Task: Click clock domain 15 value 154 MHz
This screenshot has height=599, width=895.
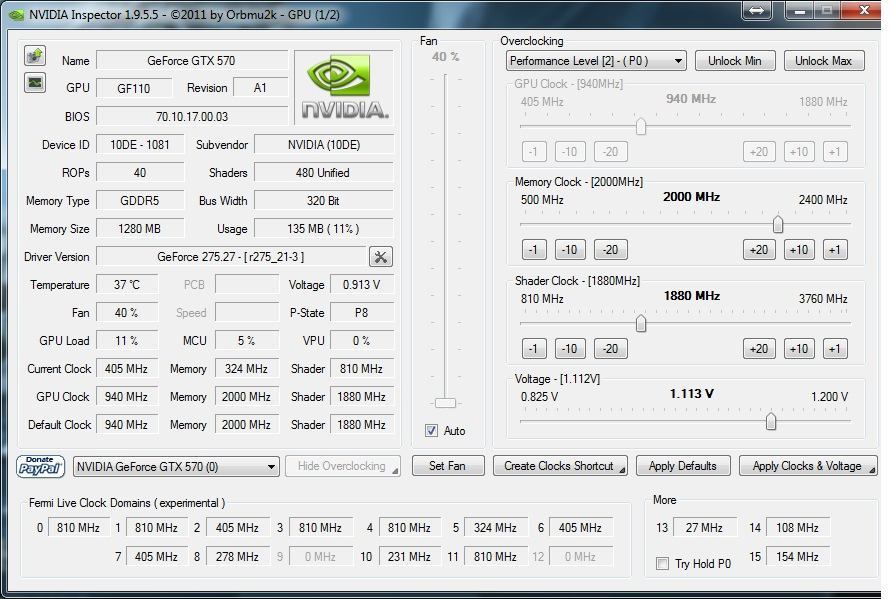Action: (797, 556)
